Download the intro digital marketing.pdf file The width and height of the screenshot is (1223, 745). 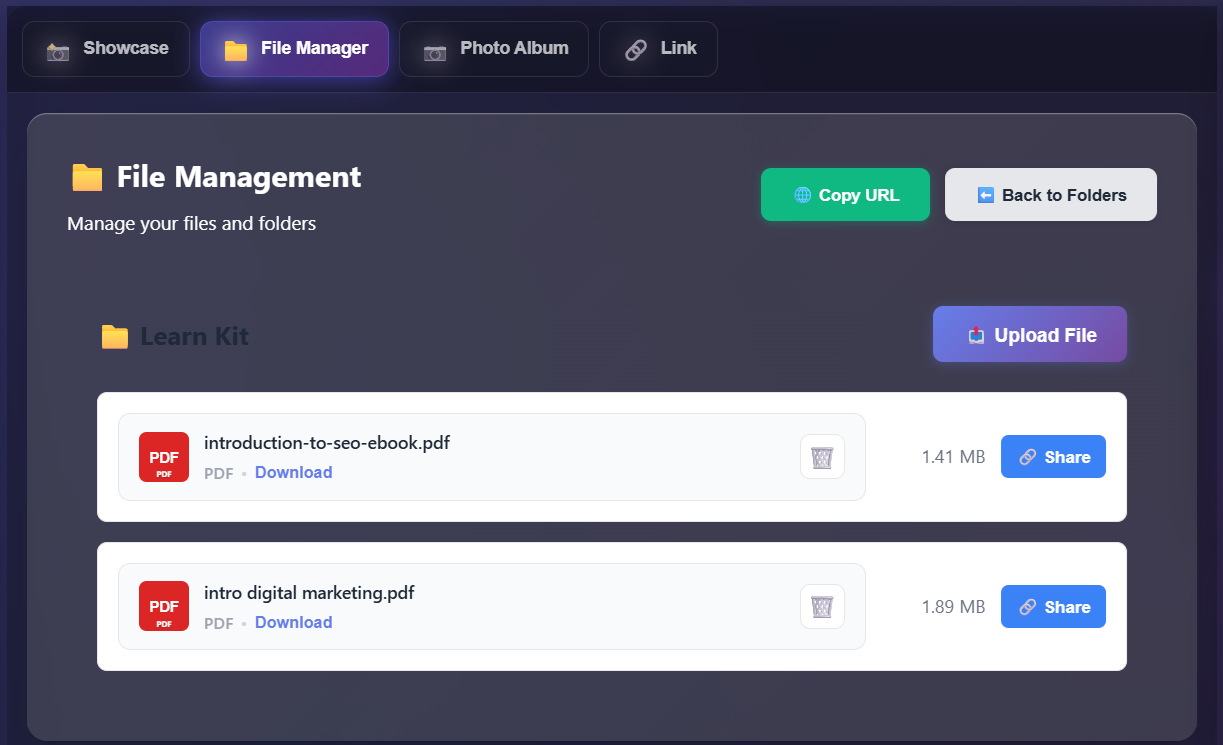tap(293, 622)
